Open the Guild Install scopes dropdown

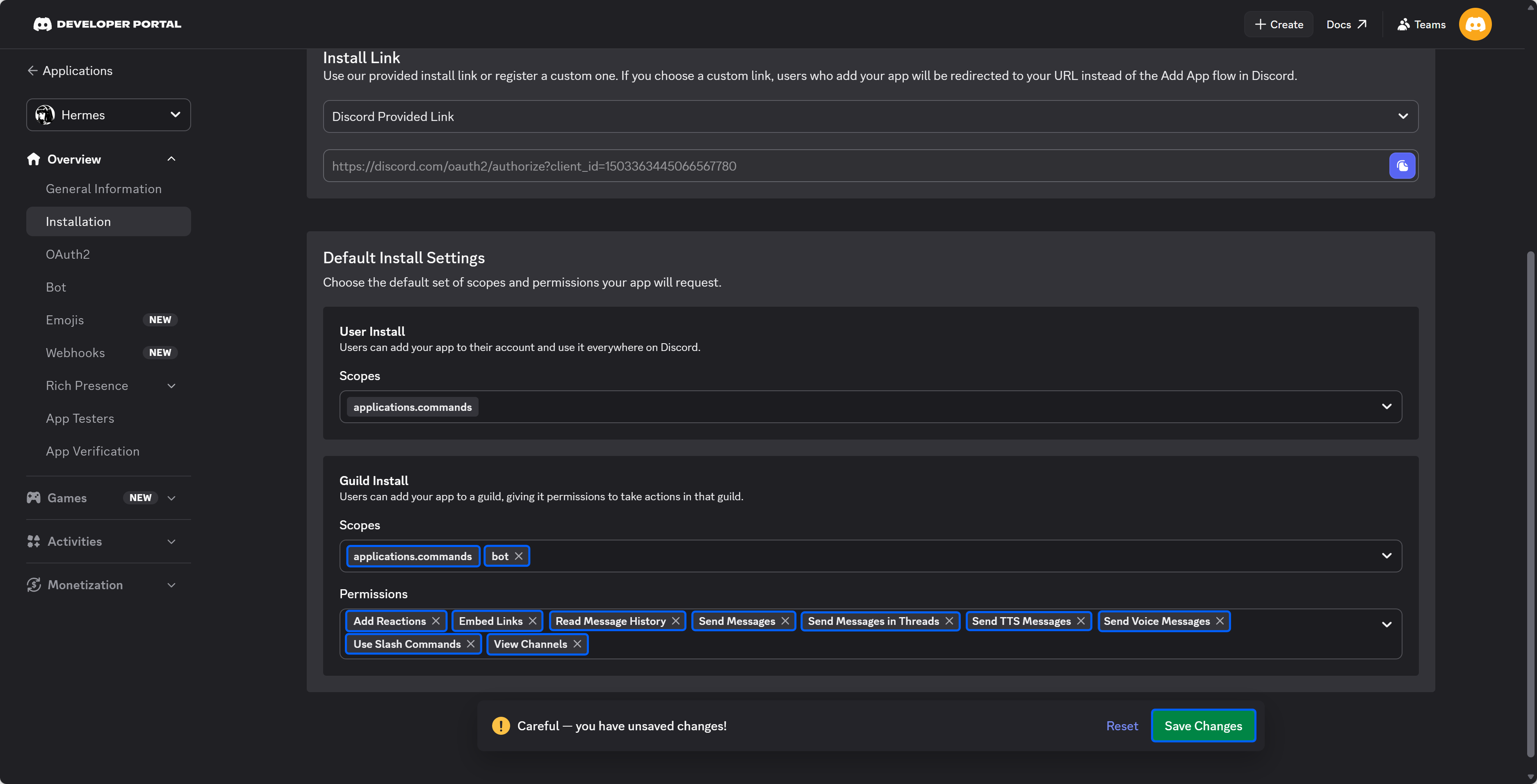click(x=1386, y=556)
